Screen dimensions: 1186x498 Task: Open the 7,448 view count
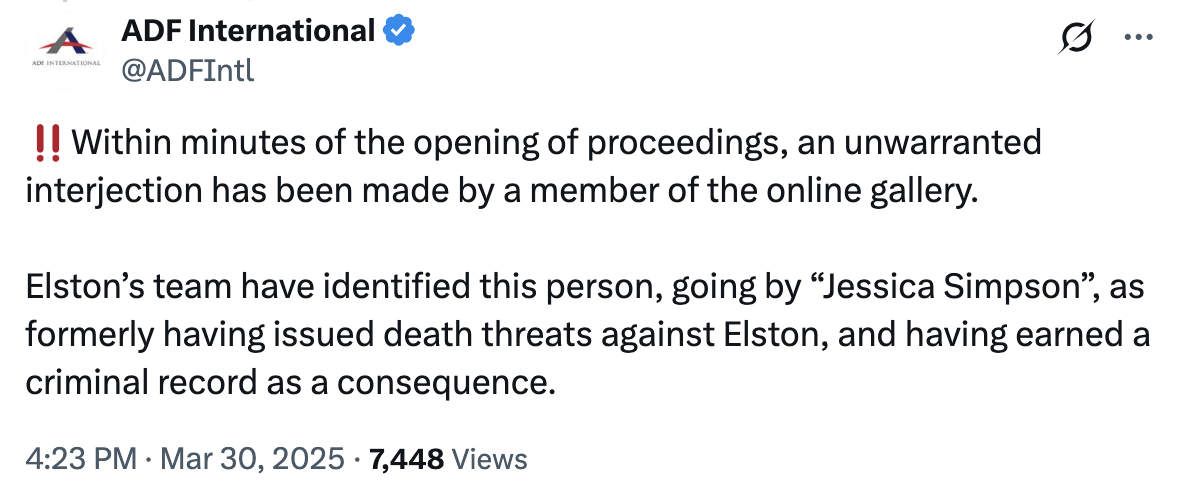click(x=405, y=459)
